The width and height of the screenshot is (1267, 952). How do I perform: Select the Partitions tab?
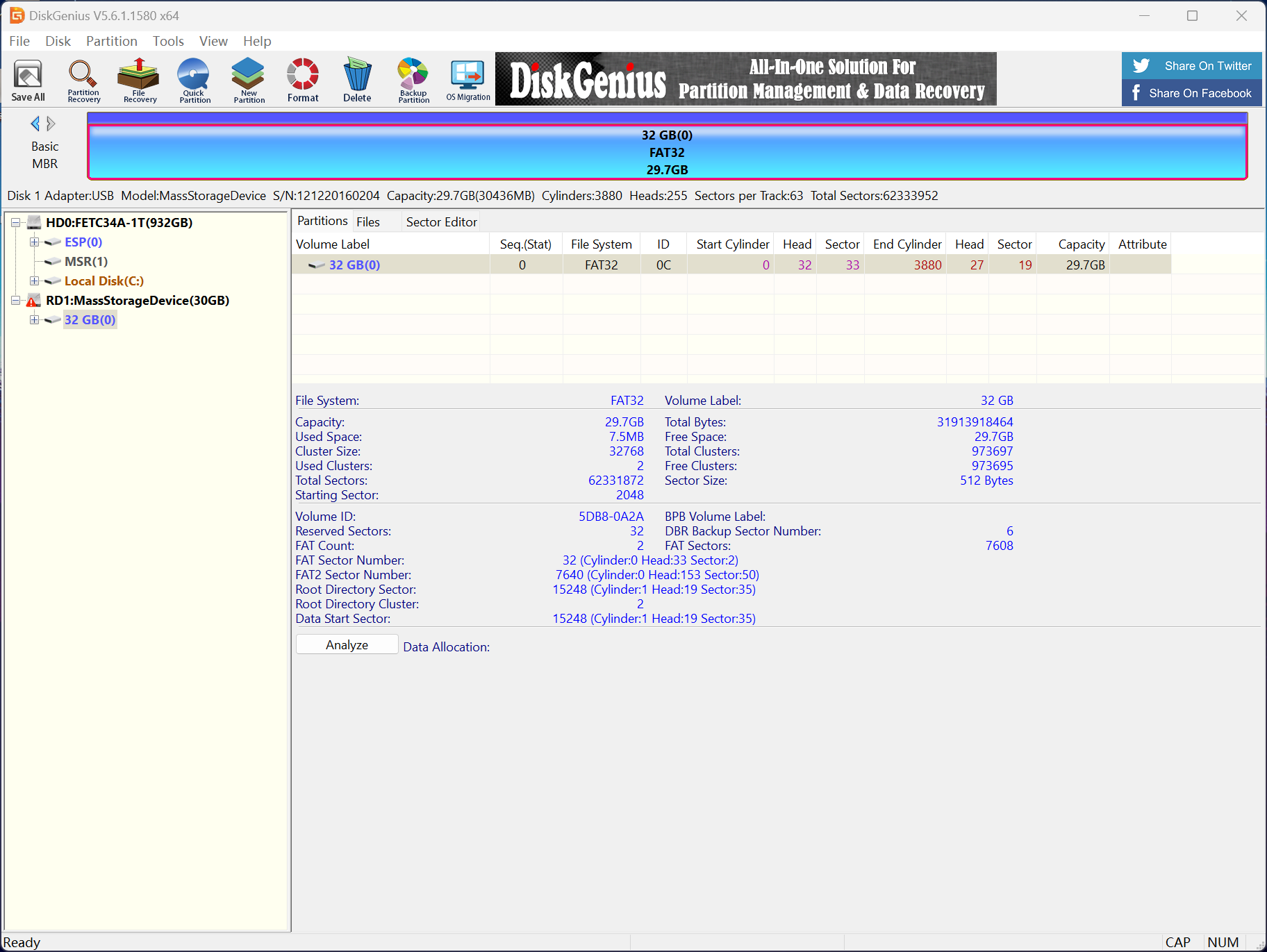pyautogui.click(x=322, y=221)
